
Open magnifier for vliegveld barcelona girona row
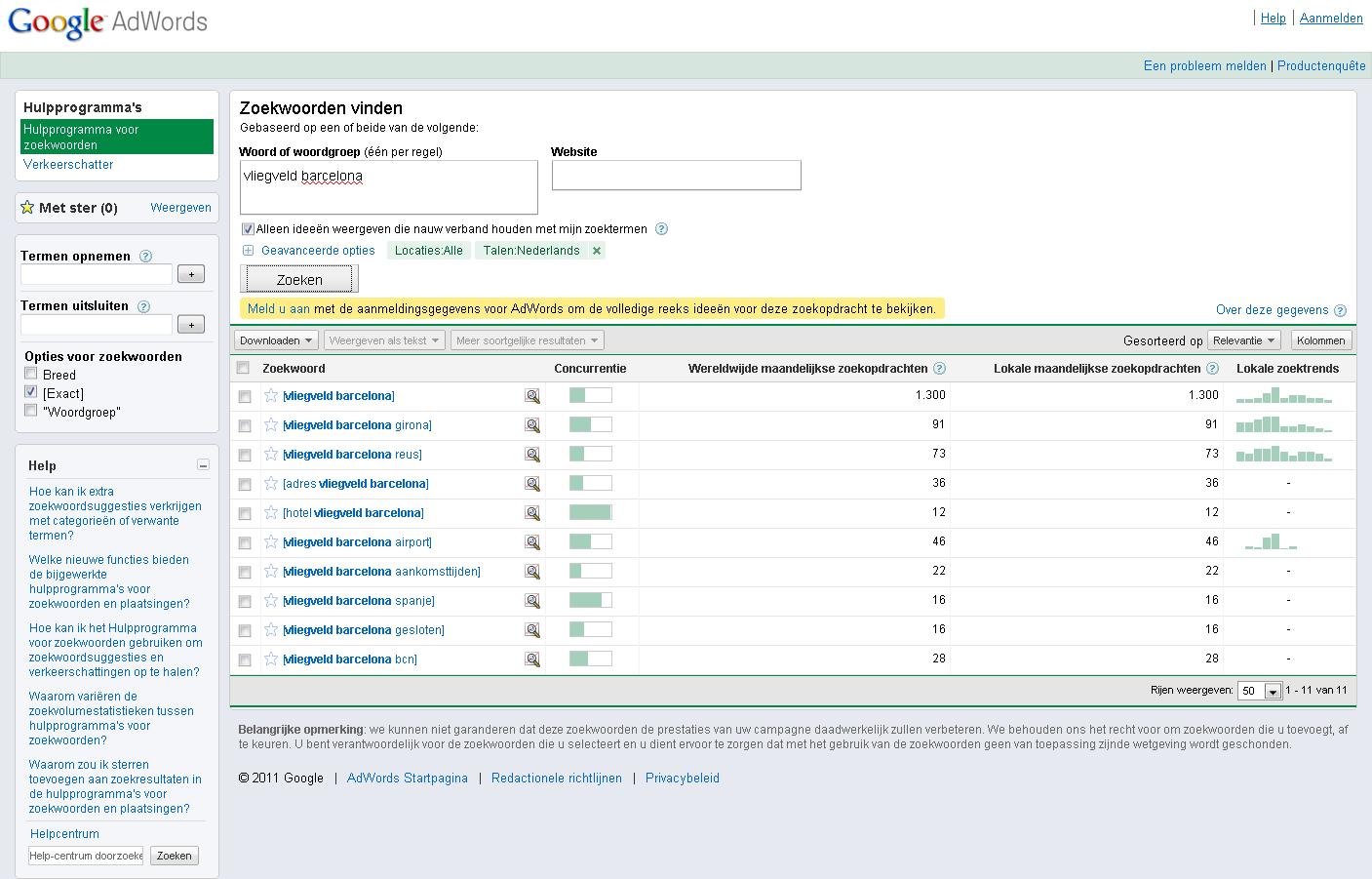(x=532, y=425)
